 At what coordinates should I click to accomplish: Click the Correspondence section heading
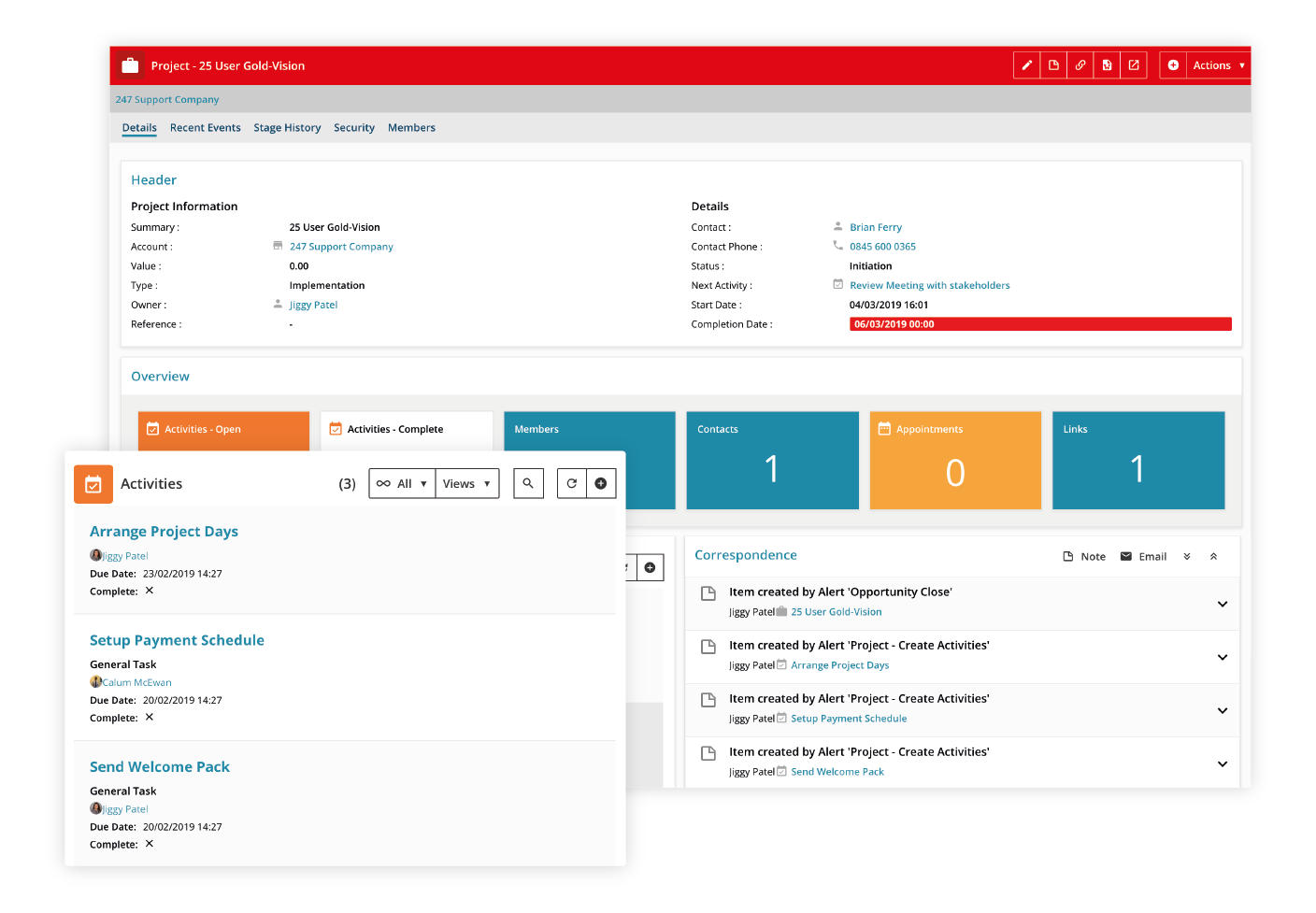[x=746, y=555]
